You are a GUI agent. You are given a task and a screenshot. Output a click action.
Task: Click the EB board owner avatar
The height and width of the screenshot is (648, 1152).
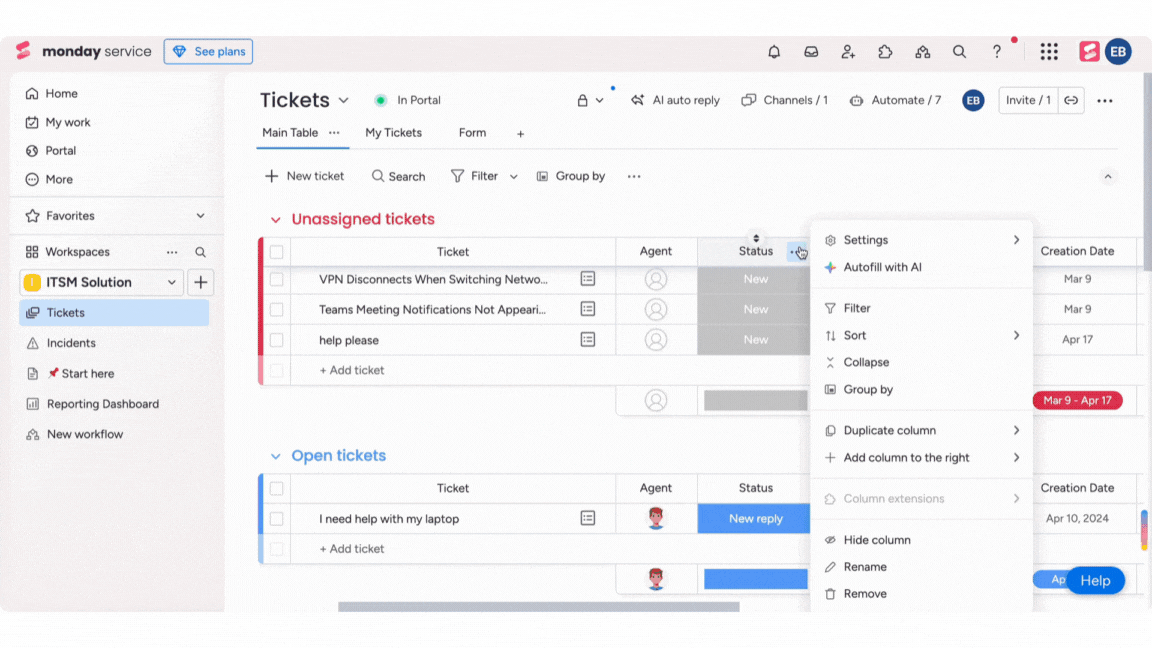973,101
